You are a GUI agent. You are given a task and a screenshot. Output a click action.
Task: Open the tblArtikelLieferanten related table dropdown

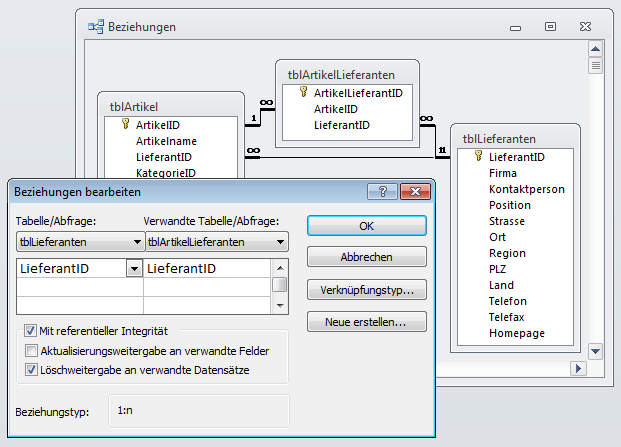pyautogui.click(x=281, y=242)
